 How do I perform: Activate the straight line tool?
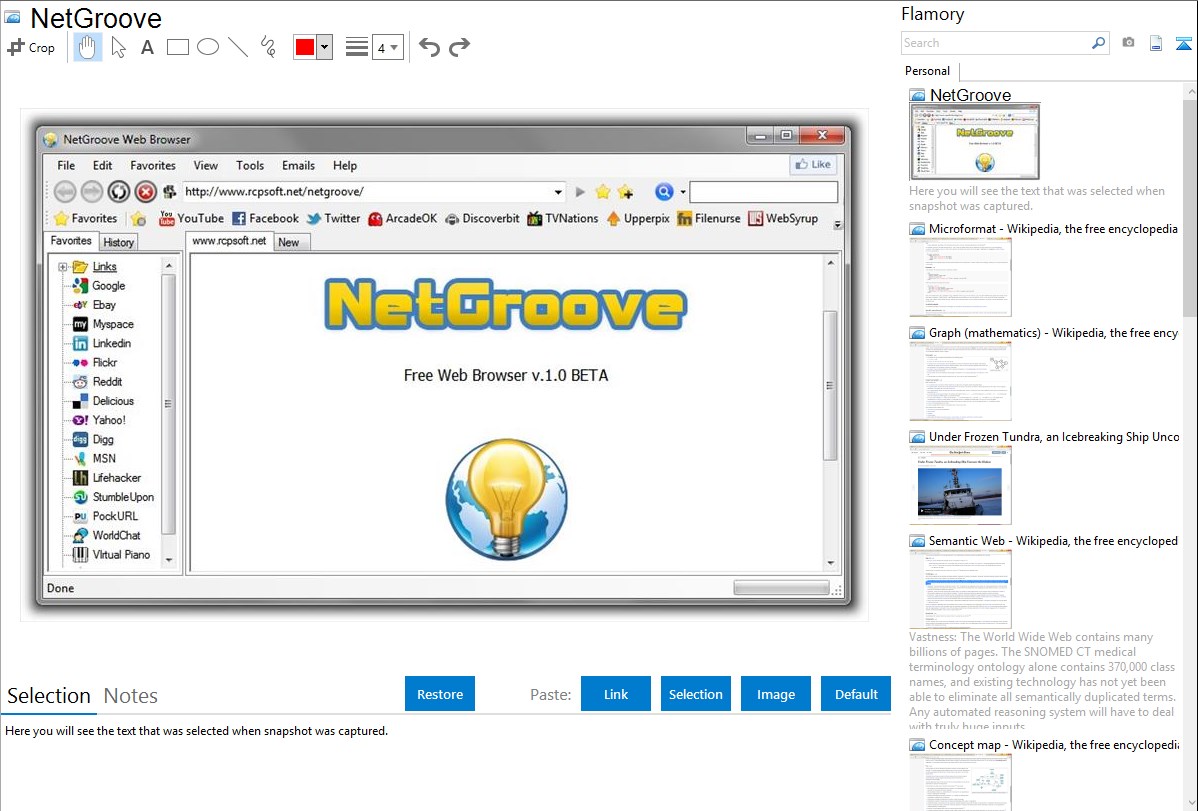pos(238,47)
